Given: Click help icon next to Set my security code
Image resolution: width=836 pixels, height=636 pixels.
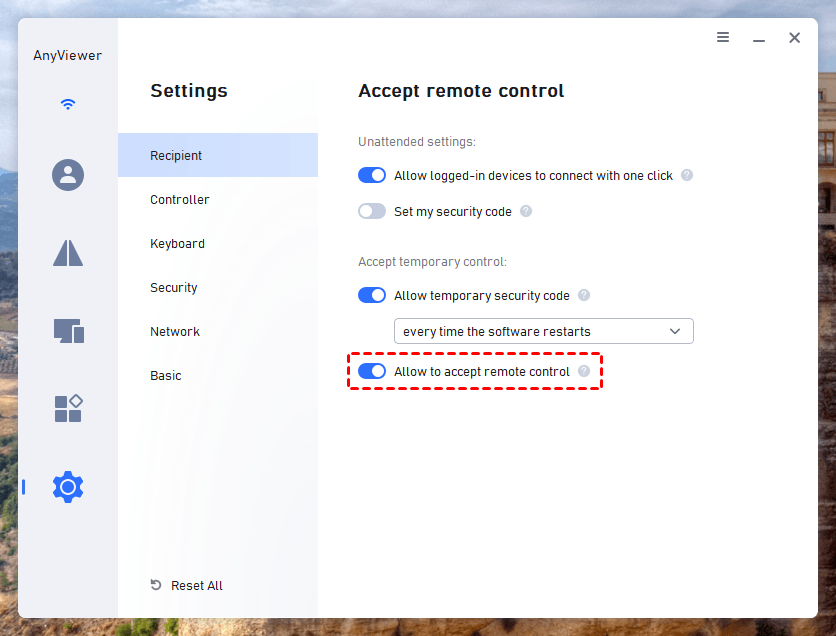Looking at the screenshot, I should [x=526, y=211].
